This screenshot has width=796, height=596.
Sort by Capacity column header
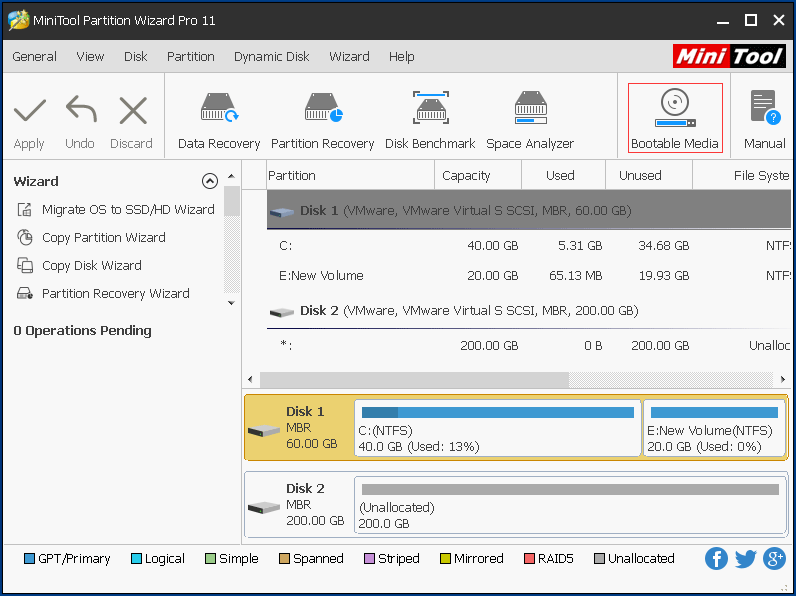click(x=478, y=175)
